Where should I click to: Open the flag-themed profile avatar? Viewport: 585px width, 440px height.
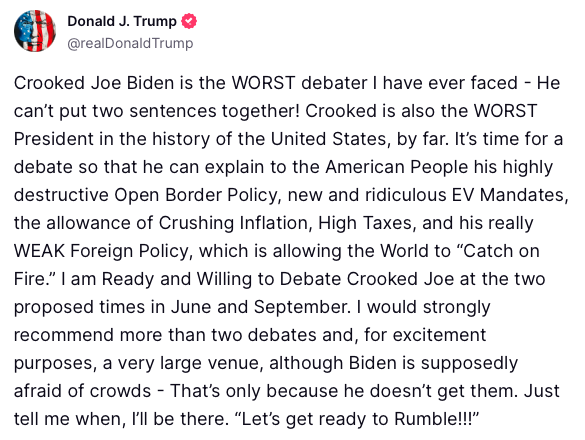pyautogui.click(x=35, y=31)
